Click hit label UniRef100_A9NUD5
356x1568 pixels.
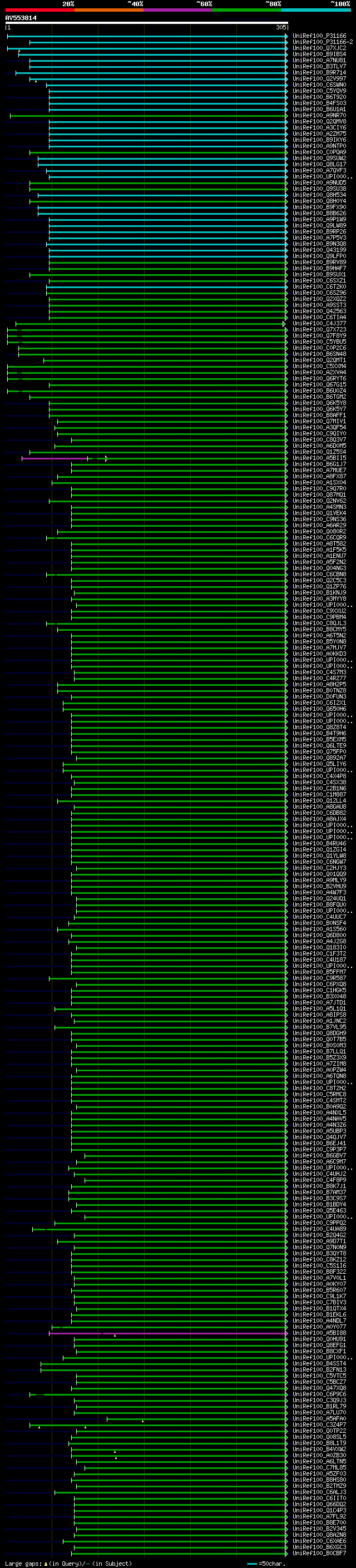coord(319,182)
